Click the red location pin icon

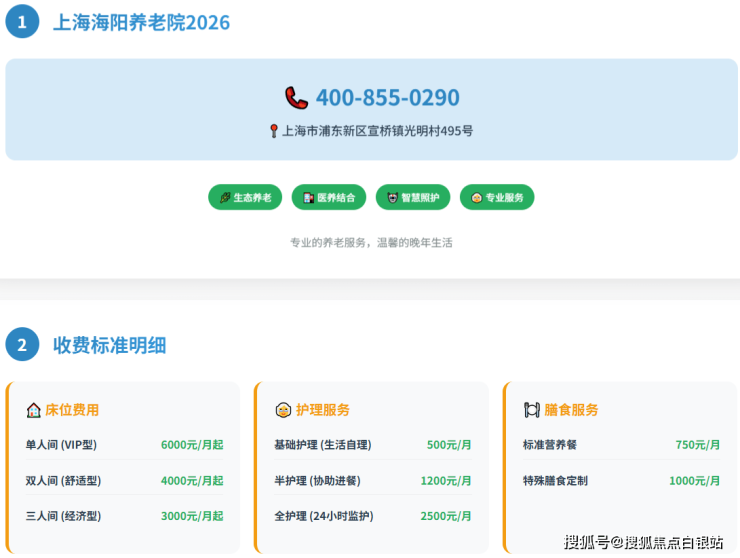(x=274, y=131)
